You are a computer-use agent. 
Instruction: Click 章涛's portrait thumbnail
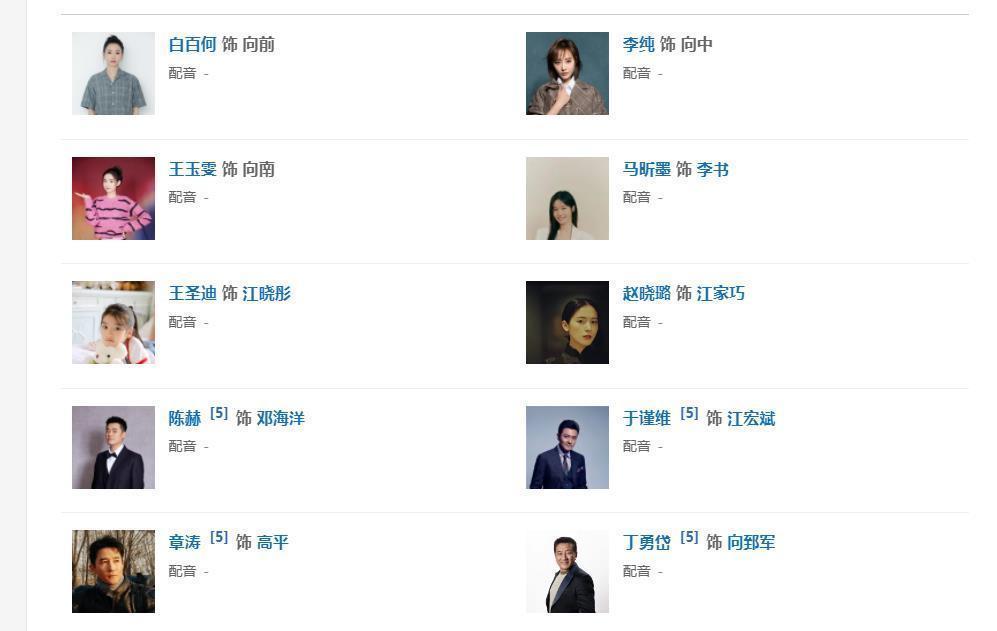coord(113,571)
